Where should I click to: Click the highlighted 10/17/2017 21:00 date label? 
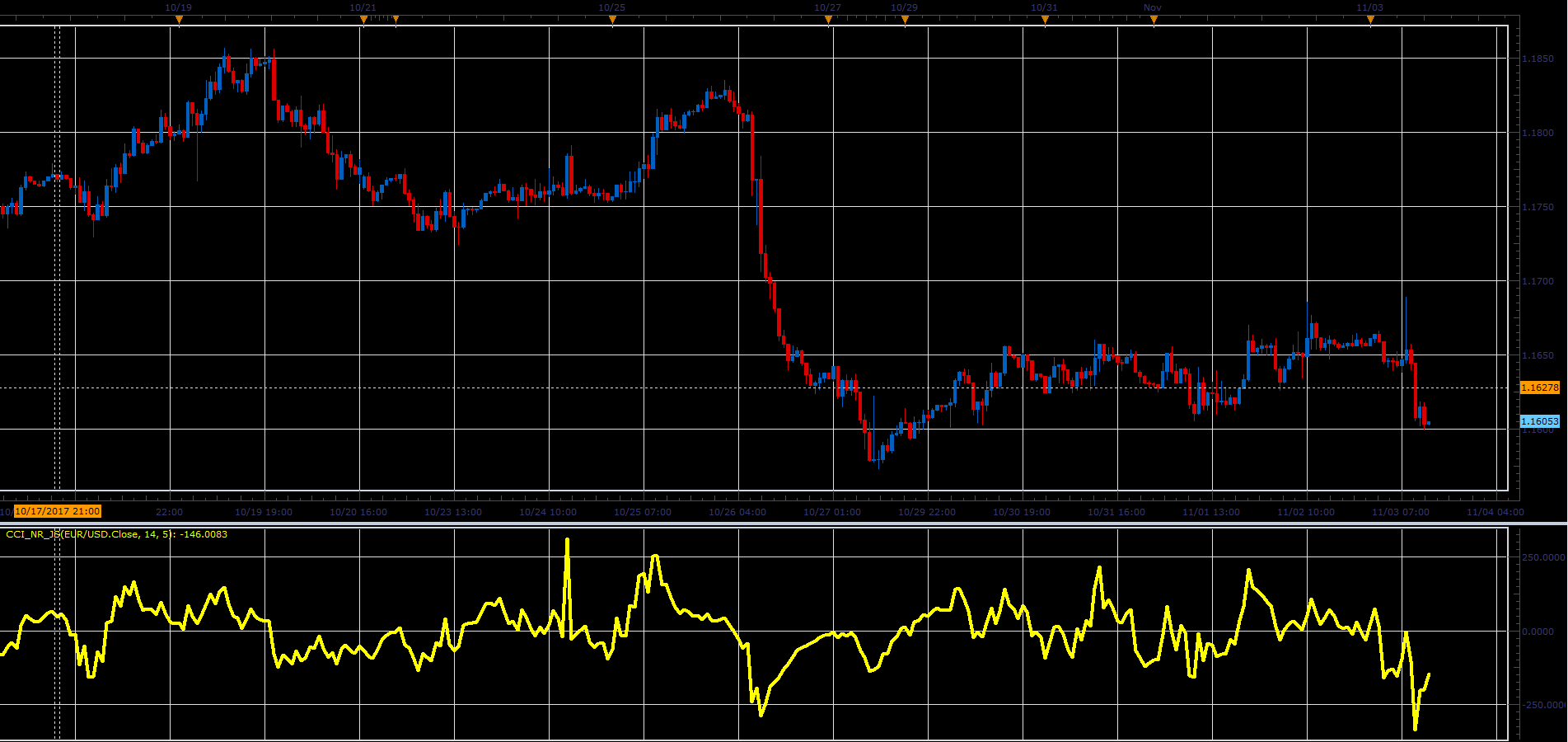pos(58,511)
